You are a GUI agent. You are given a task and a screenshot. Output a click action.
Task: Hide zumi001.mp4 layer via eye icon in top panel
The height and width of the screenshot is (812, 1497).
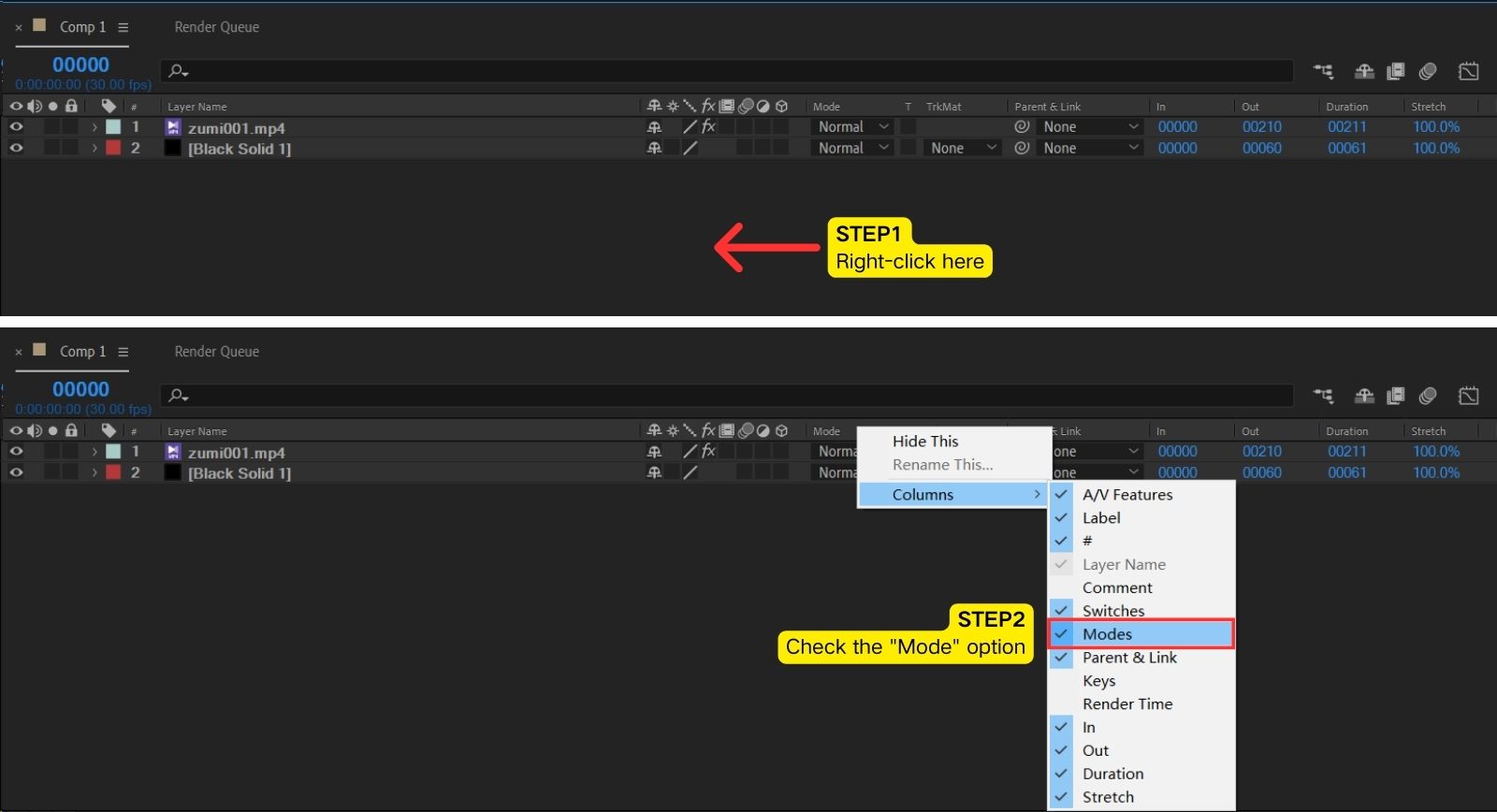[16, 126]
